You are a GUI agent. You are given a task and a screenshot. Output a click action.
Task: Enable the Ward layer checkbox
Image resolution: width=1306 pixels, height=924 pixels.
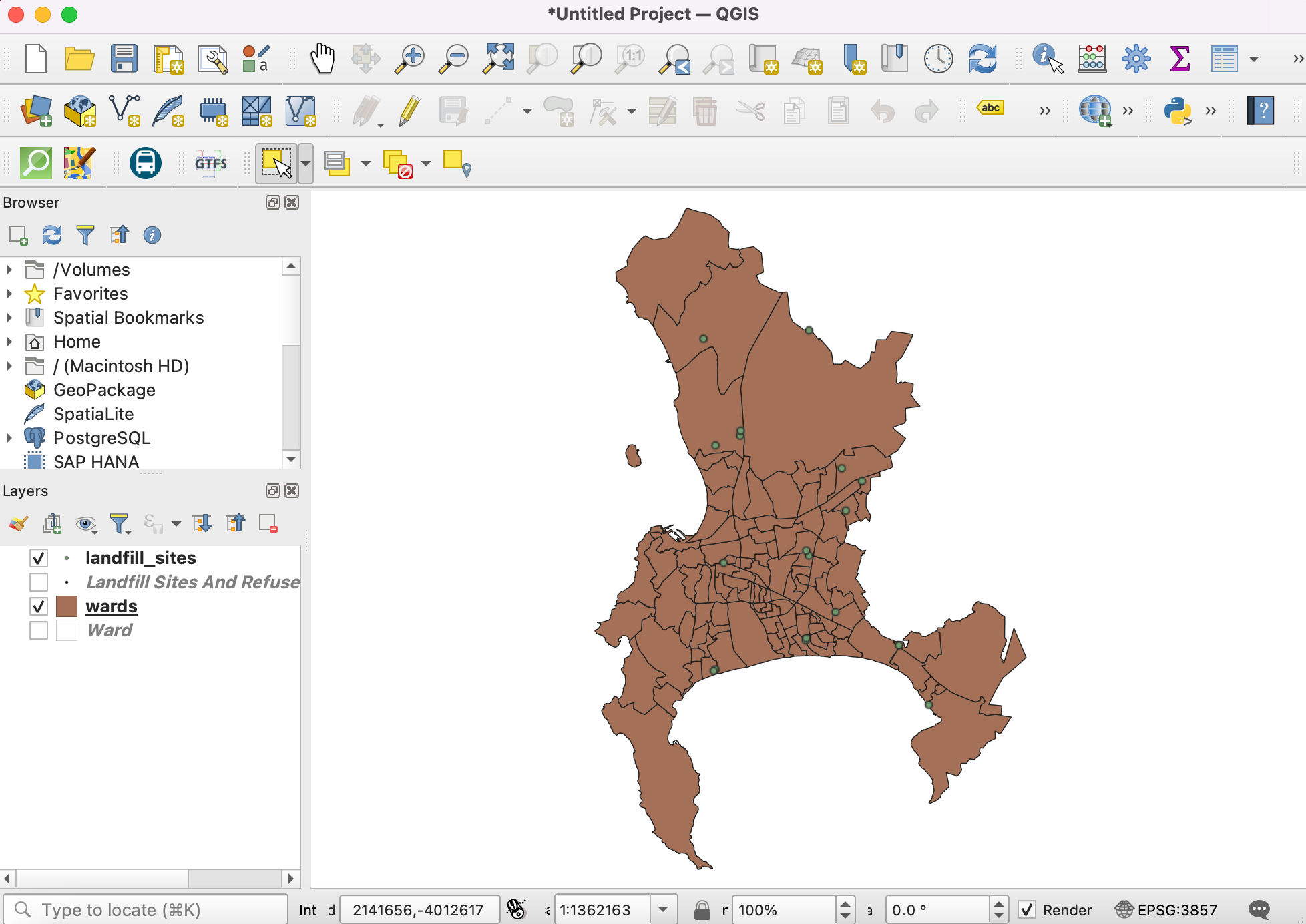point(39,630)
